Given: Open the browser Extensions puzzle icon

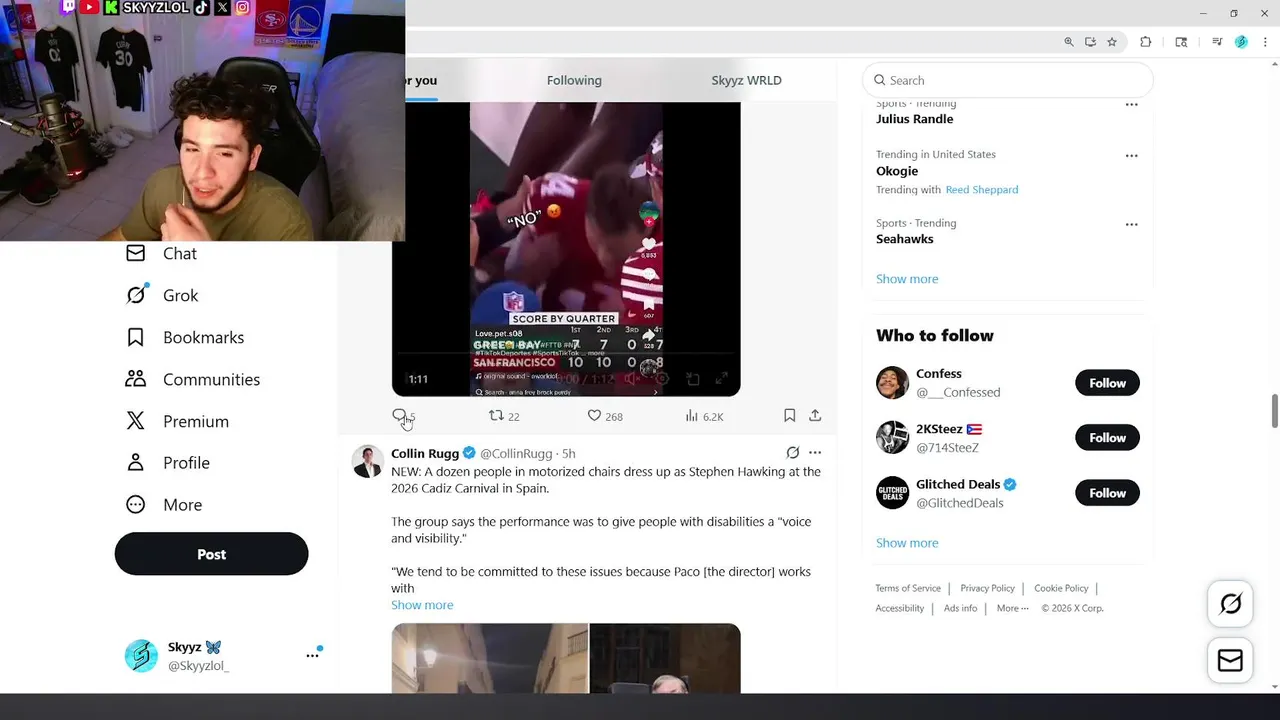Looking at the screenshot, I should coord(1146,42).
